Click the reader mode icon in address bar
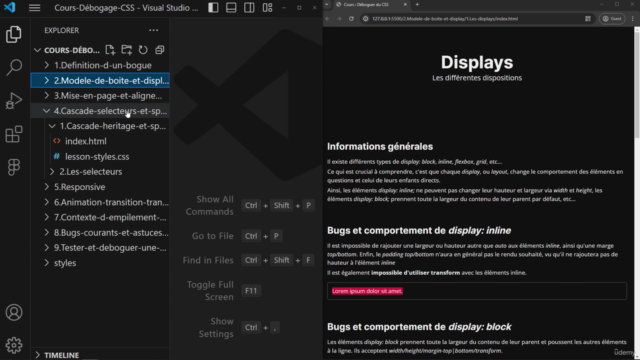The width and height of the screenshot is (640, 360). 588,19
